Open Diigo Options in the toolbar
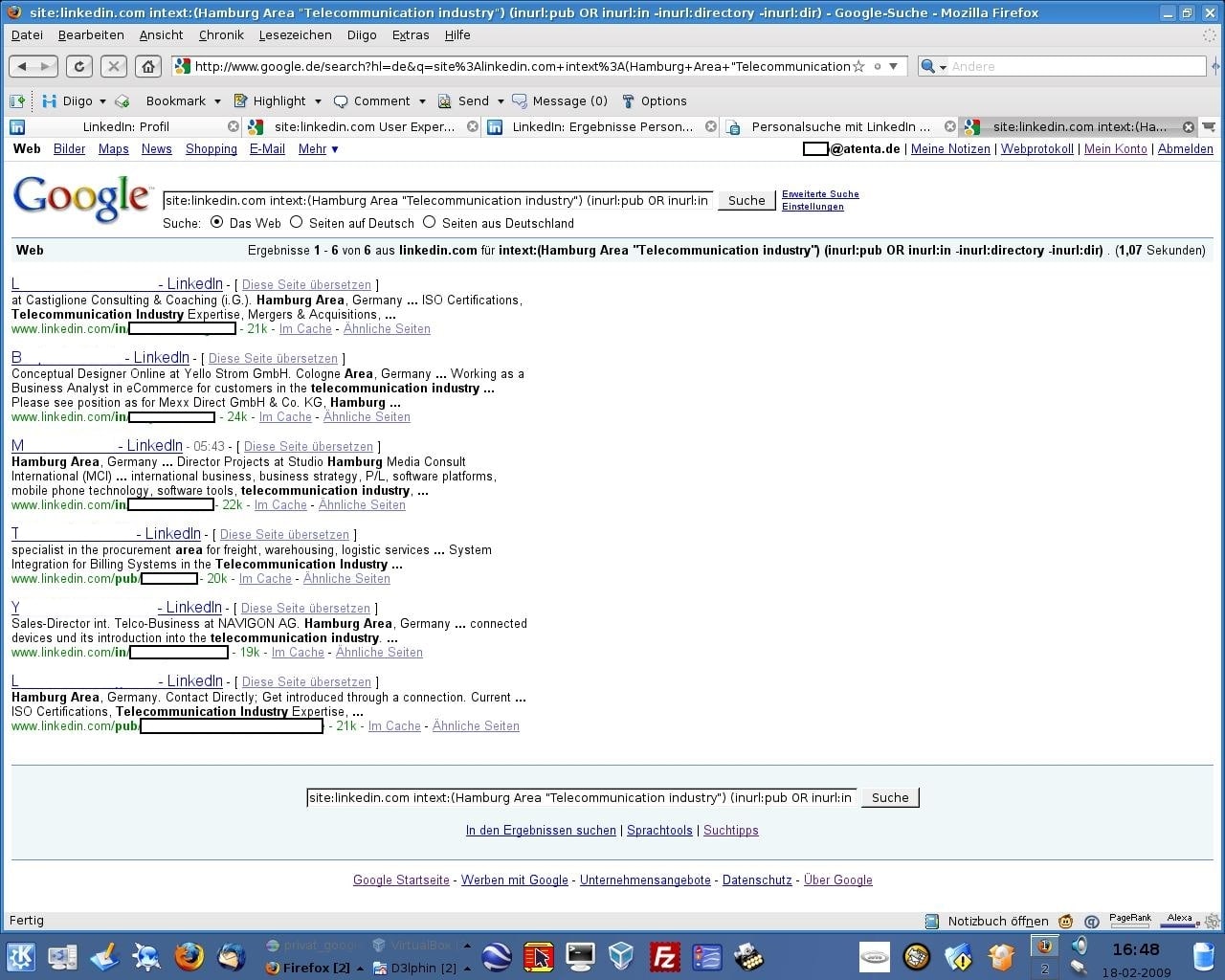The height and width of the screenshot is (980, 1225). 655,100
